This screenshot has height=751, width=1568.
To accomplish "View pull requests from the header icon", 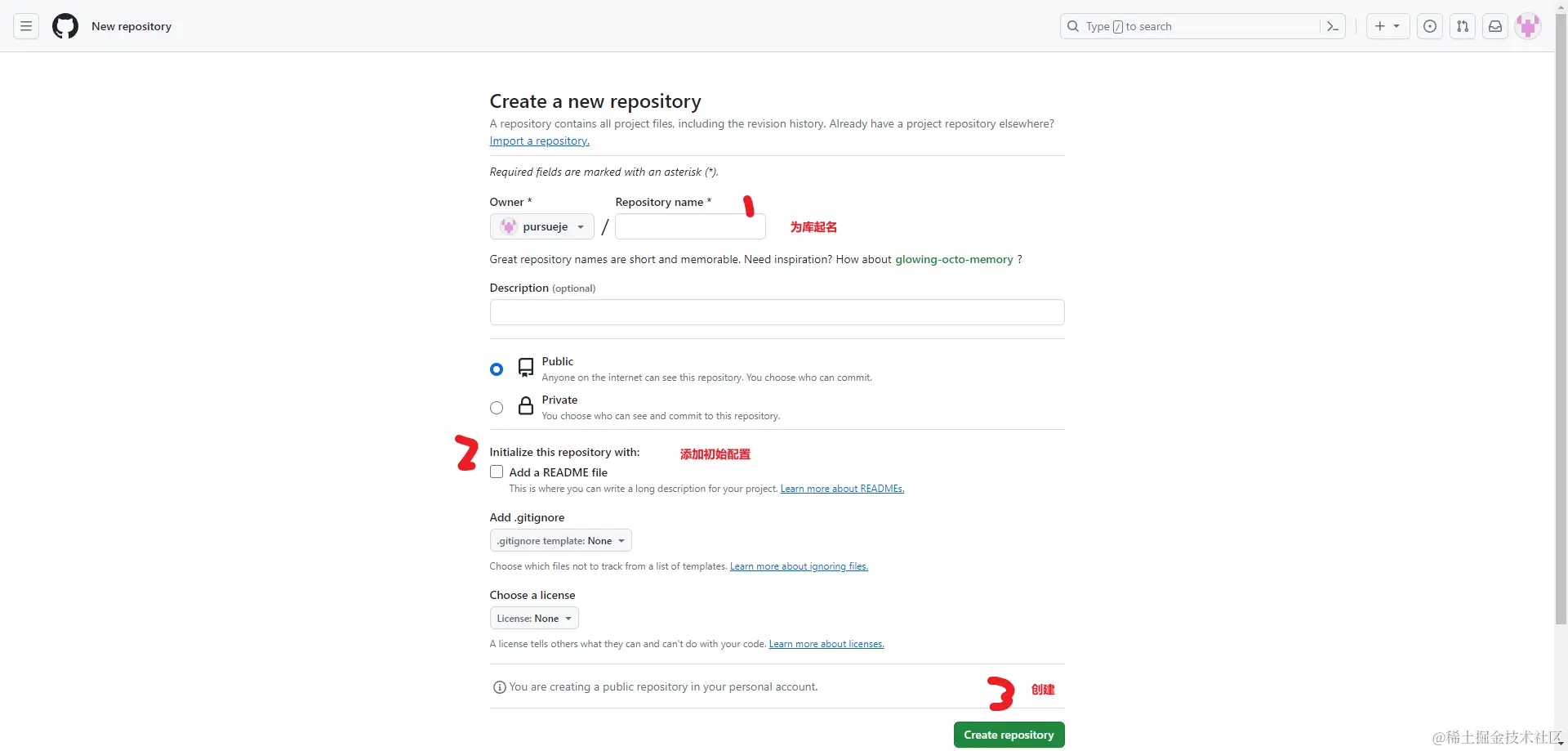I will (1463, 26).
